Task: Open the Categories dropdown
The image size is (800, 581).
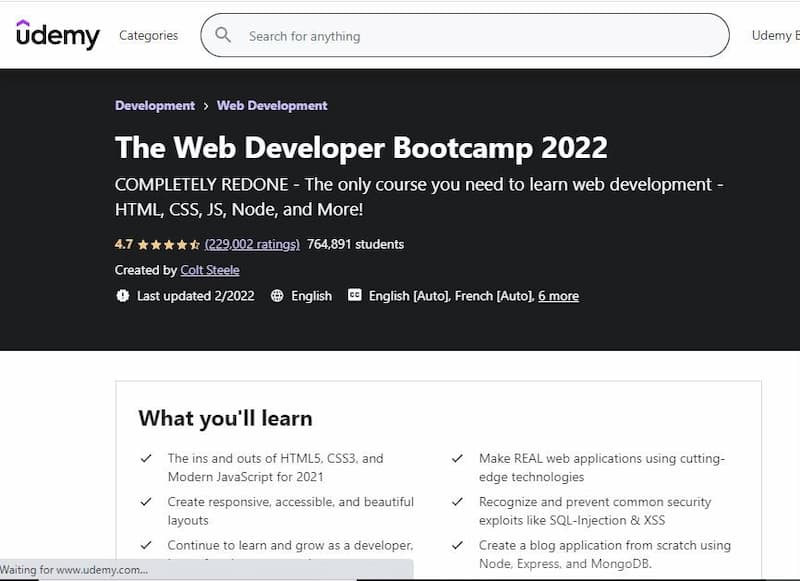Action: coord(148,35)
